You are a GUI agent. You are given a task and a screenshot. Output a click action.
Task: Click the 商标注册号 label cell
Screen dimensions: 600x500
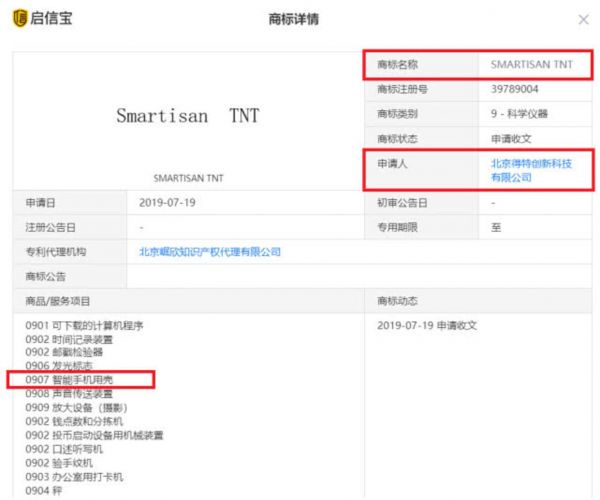tap(421, 89)
